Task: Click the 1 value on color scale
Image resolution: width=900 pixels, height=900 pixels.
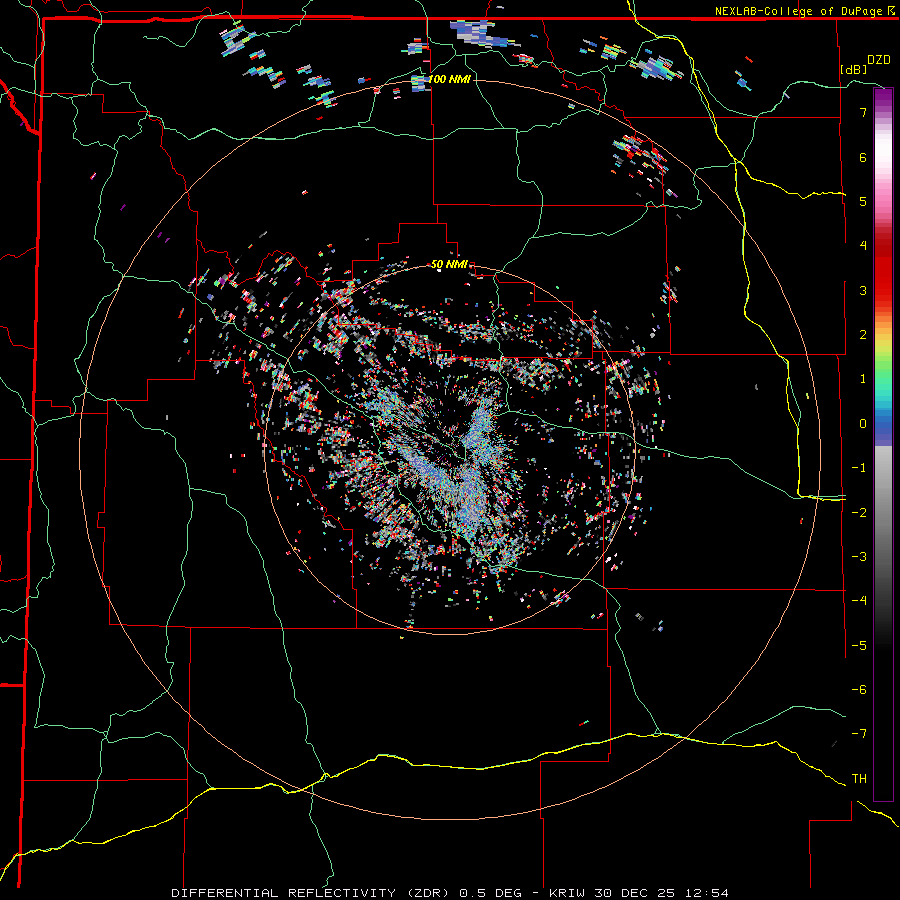Action: point(863,379)
